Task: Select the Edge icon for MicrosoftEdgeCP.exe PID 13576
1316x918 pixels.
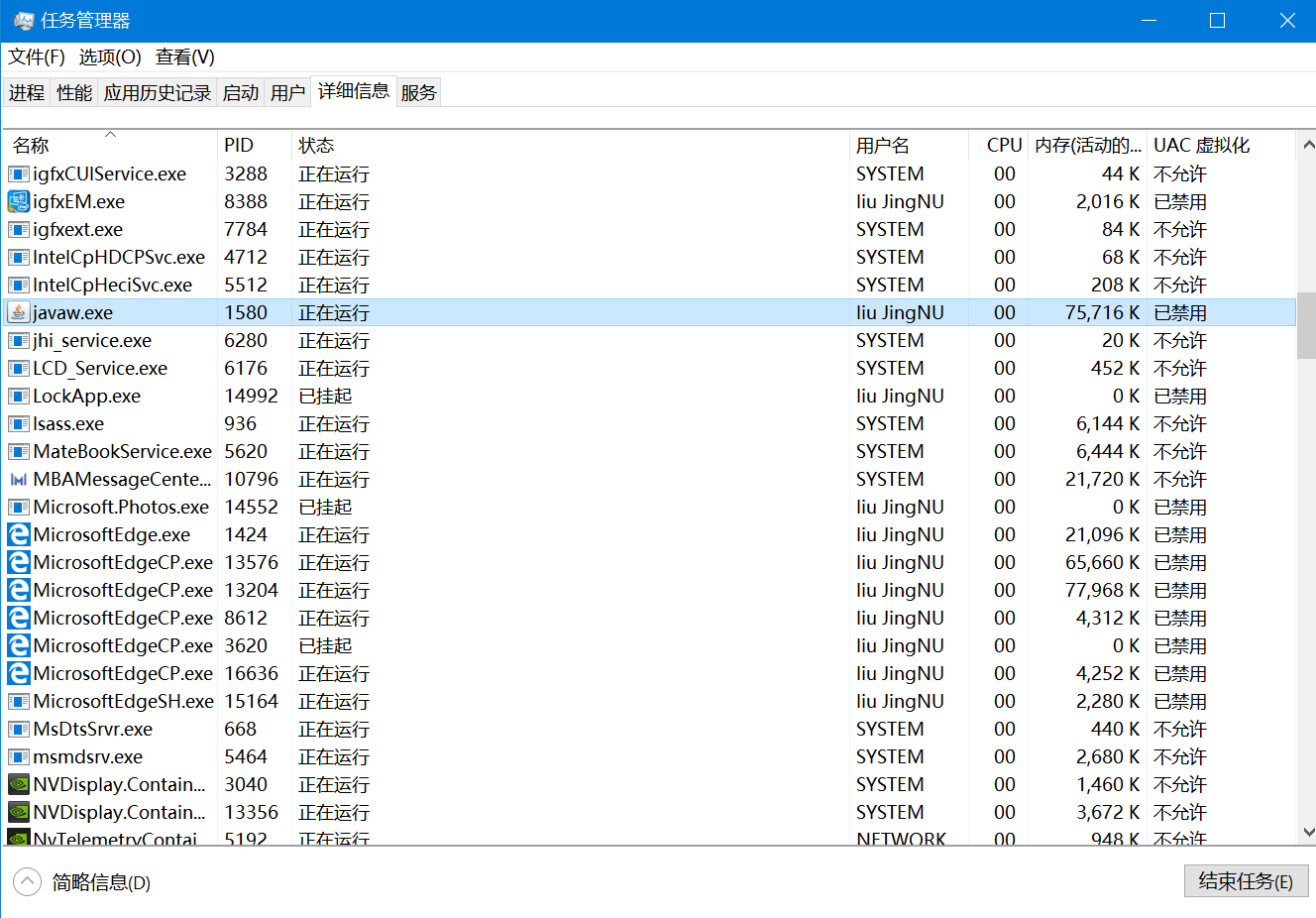Action: [x=18, y=563]
